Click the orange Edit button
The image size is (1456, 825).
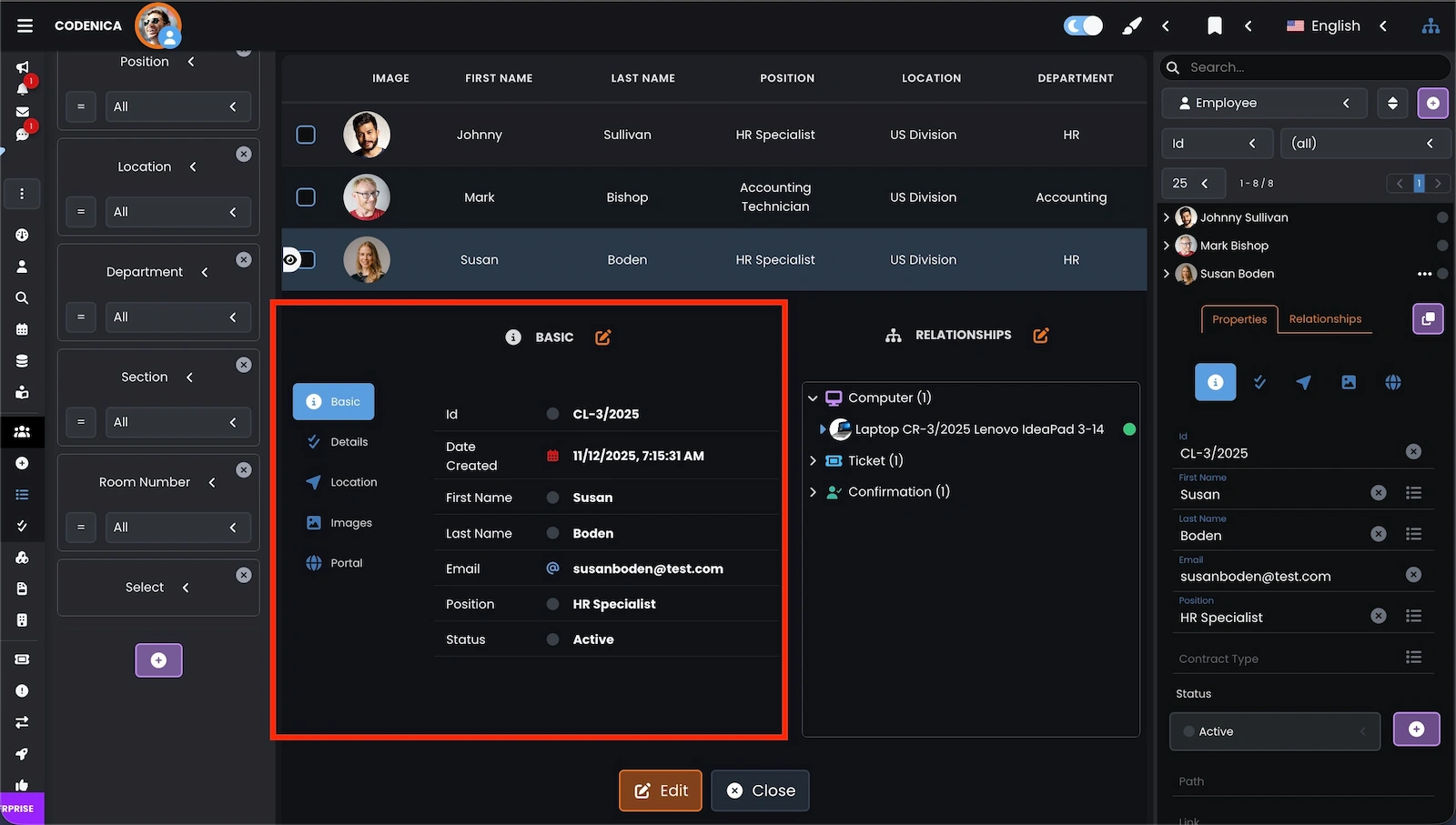point(661,790)
